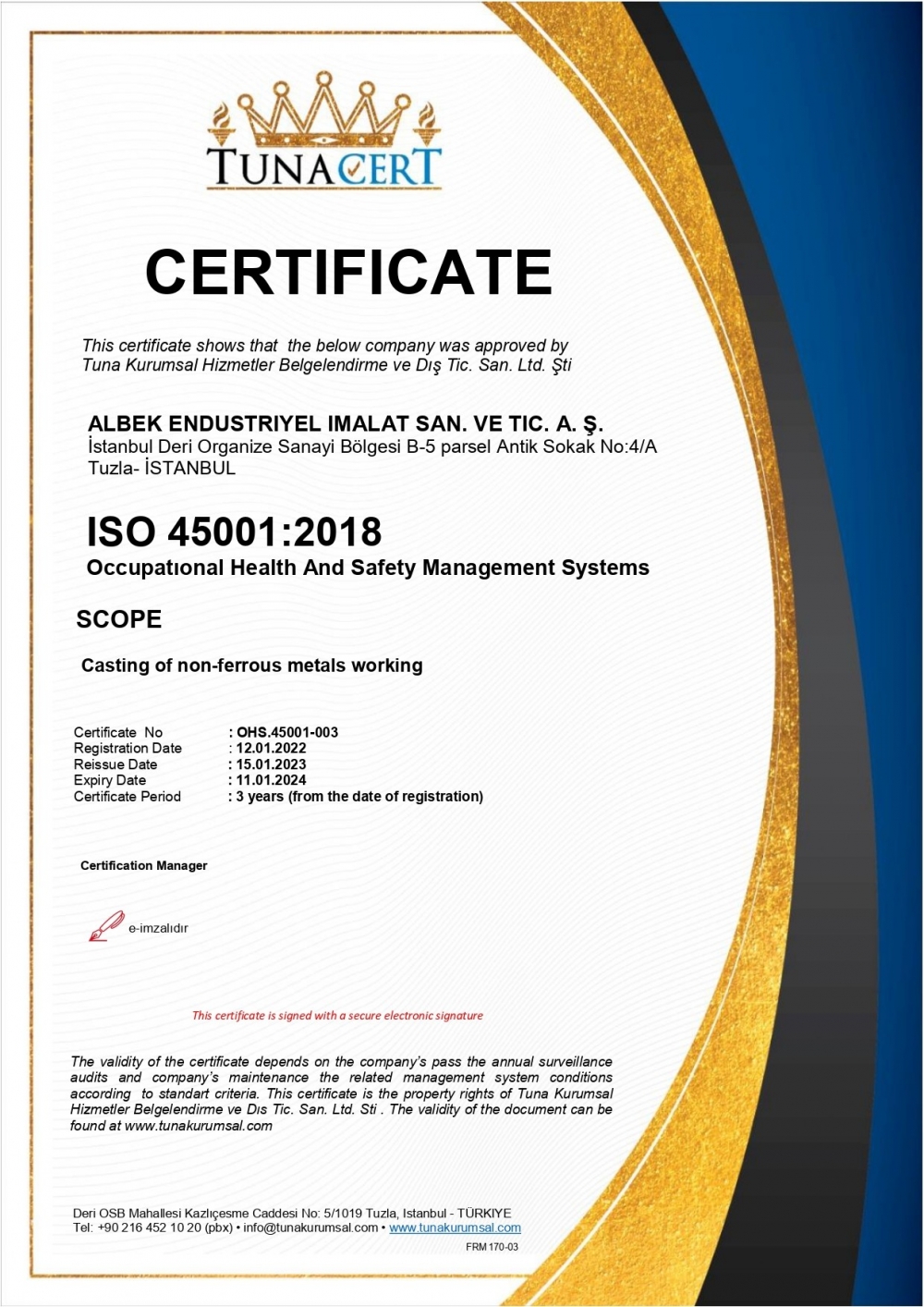Viewport: 924px width, 1307px height.
Task: Click the Occupational Health And Safety subtitle
Action: 368,568
